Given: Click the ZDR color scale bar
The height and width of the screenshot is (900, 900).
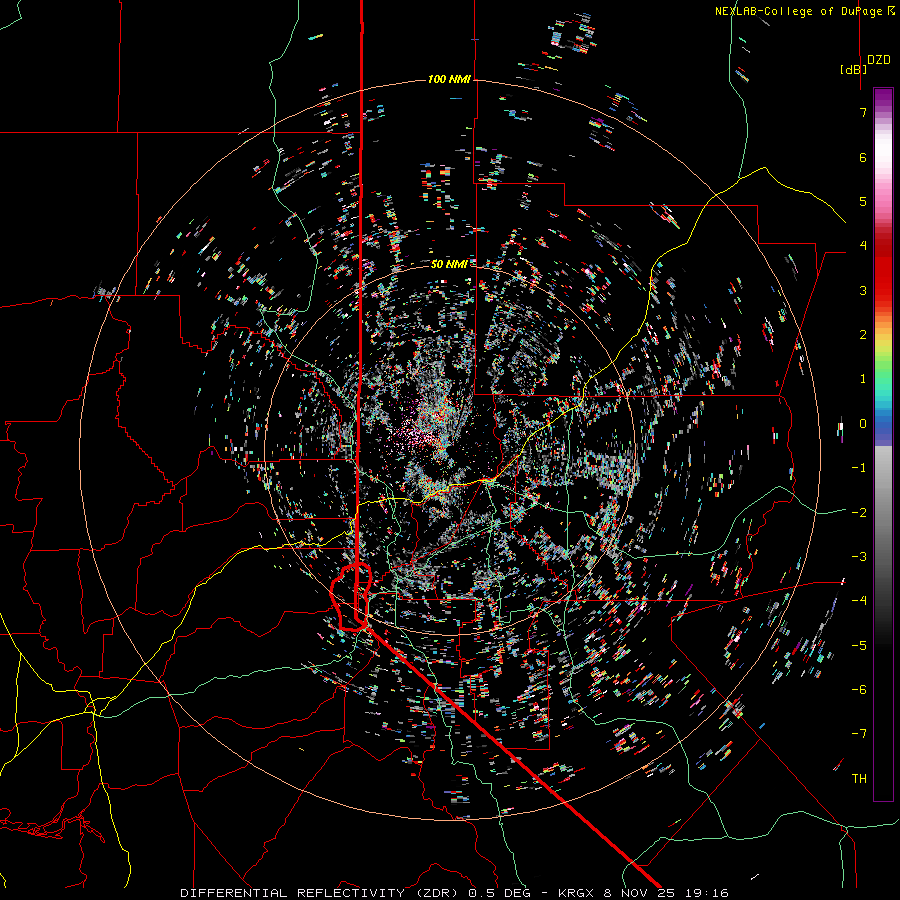Looking at the screenshot, I should 883,444.
